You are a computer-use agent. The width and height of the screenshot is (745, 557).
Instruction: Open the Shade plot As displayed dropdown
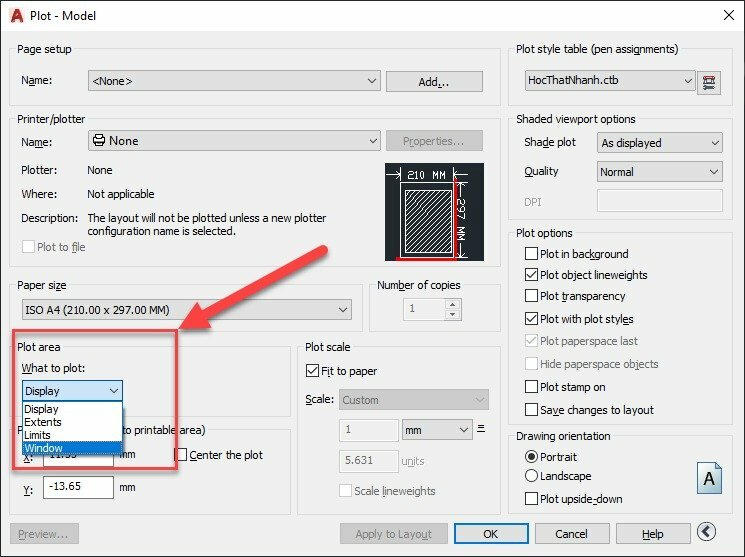(659, 143)
